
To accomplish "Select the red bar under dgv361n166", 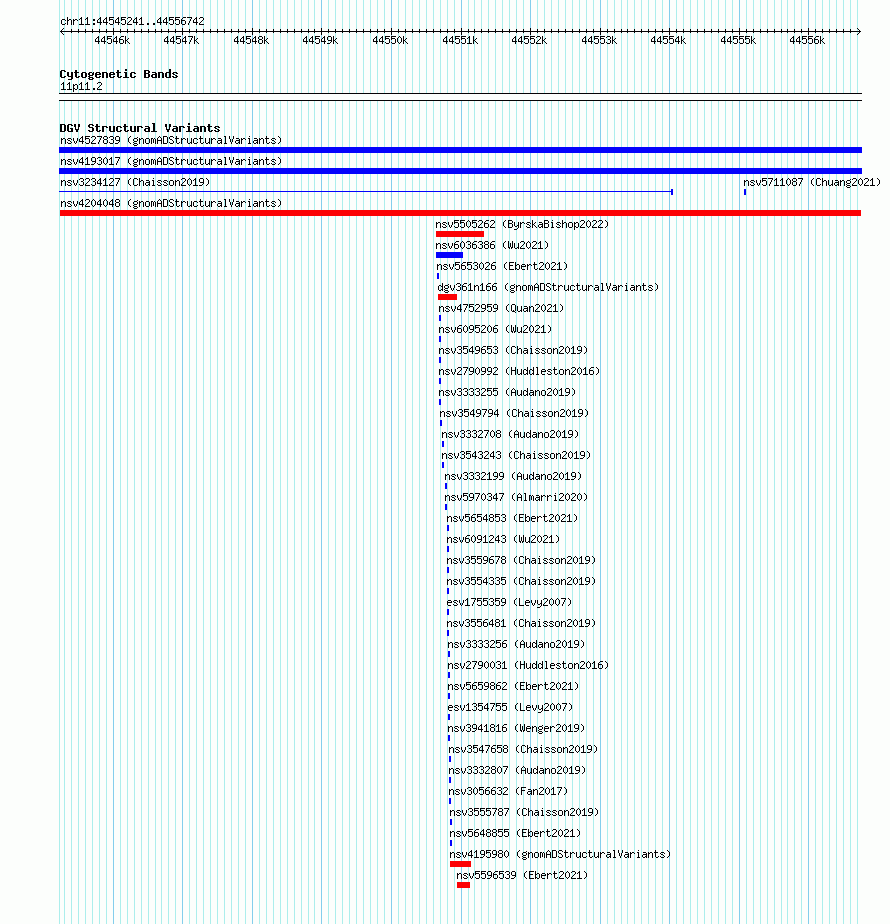I will 447,297.
